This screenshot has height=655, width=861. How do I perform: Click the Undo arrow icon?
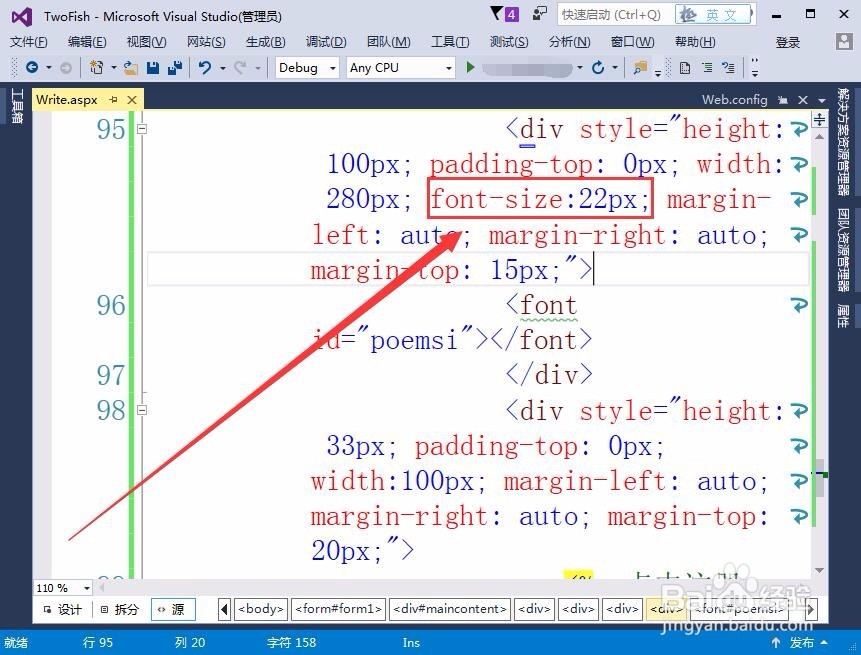point(205,68)
